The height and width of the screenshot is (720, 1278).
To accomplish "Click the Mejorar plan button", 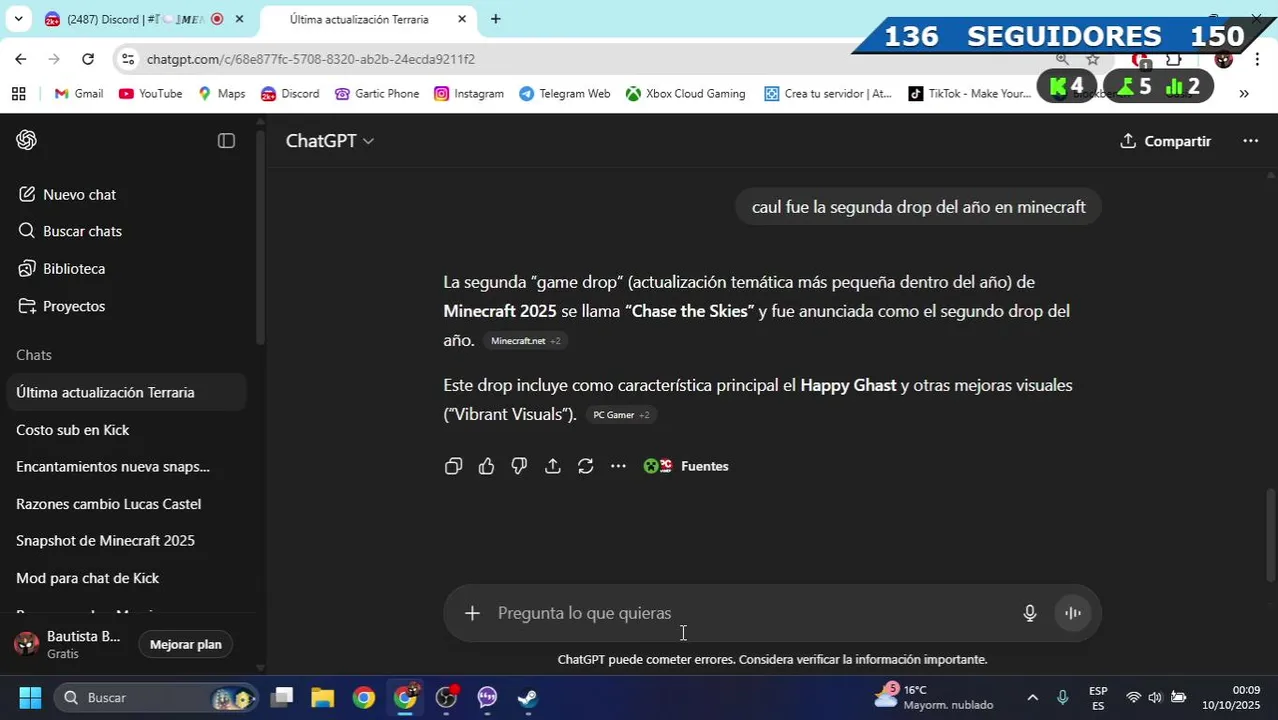I will (186, 645).
